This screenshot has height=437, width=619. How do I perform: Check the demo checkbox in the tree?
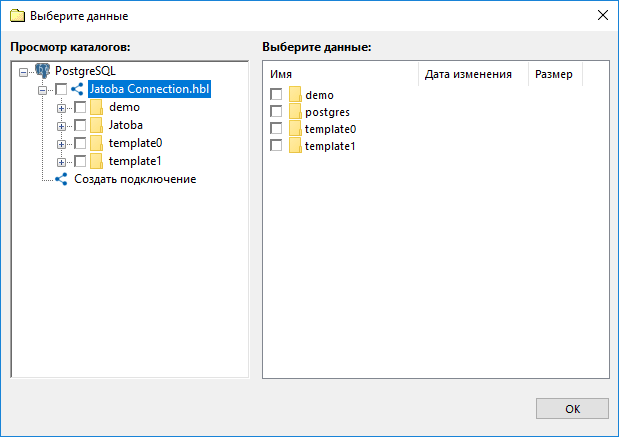point(80,107)
